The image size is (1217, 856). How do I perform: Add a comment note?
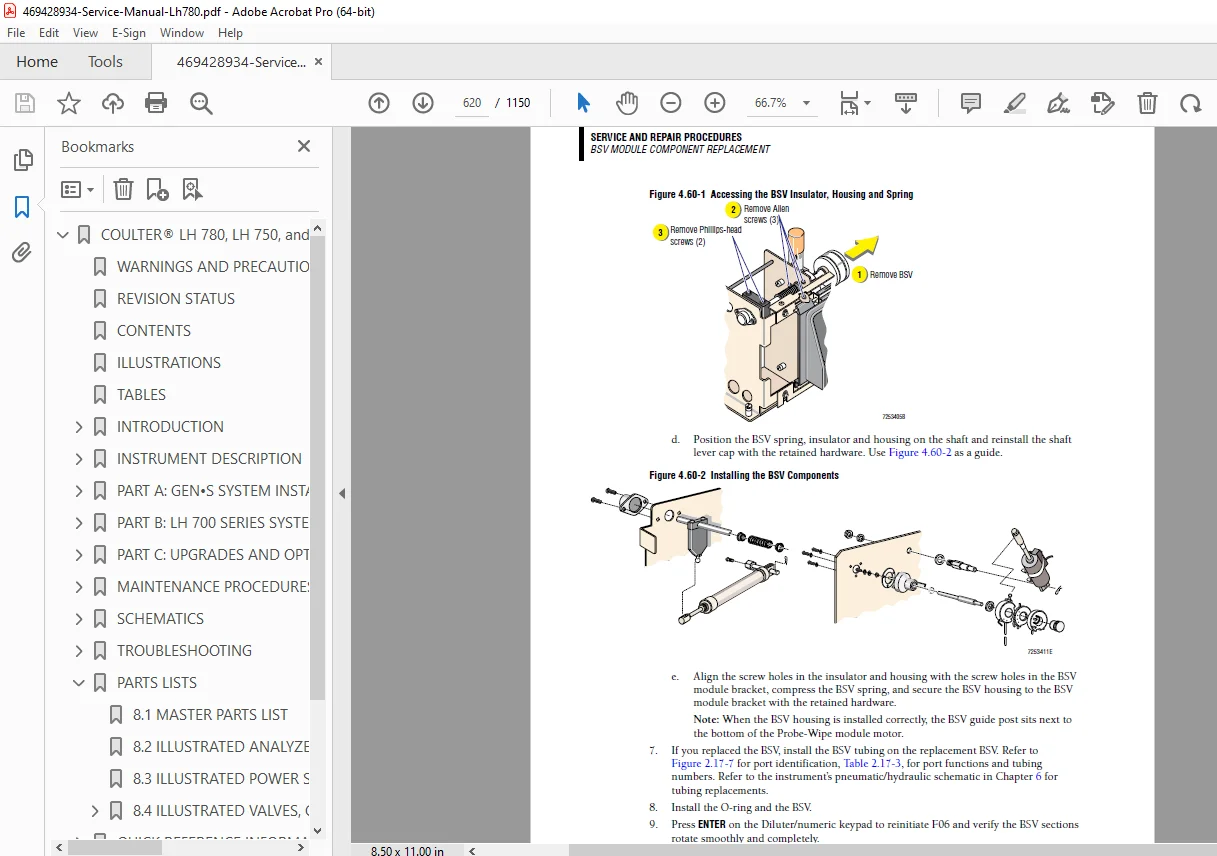pos(970,103)
